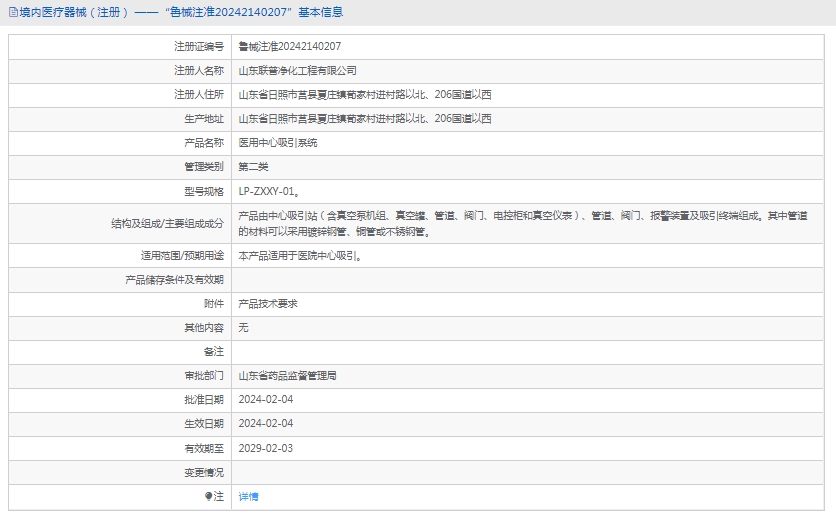Viewport: 836px width, 519px height.
Task: Click the page title 基本信息 header text
Action: (x=180, y=13)
